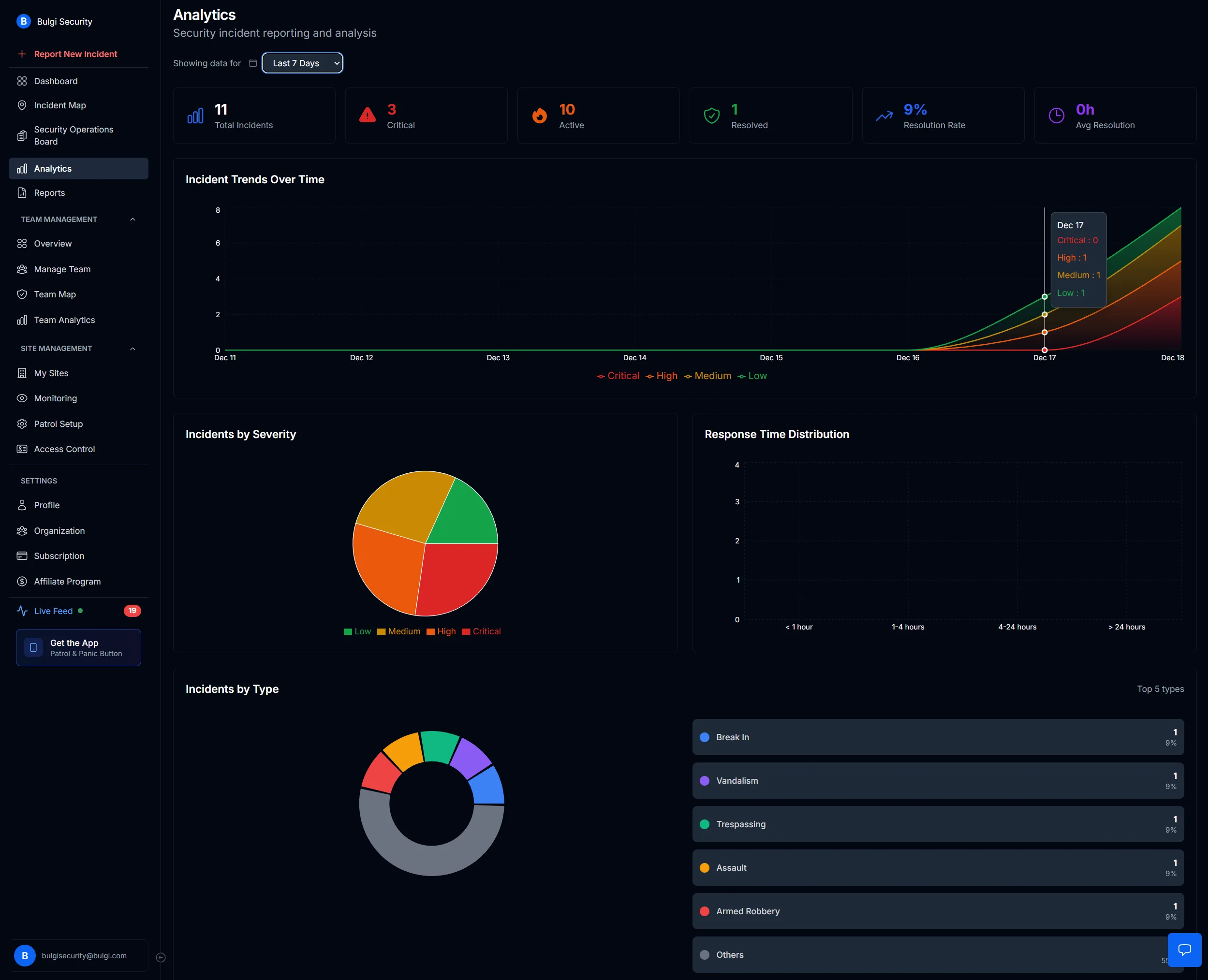The width and height of the screenshot is (1208, 980).
Task: Collapse the Site Management section
Action: point(133,348)
